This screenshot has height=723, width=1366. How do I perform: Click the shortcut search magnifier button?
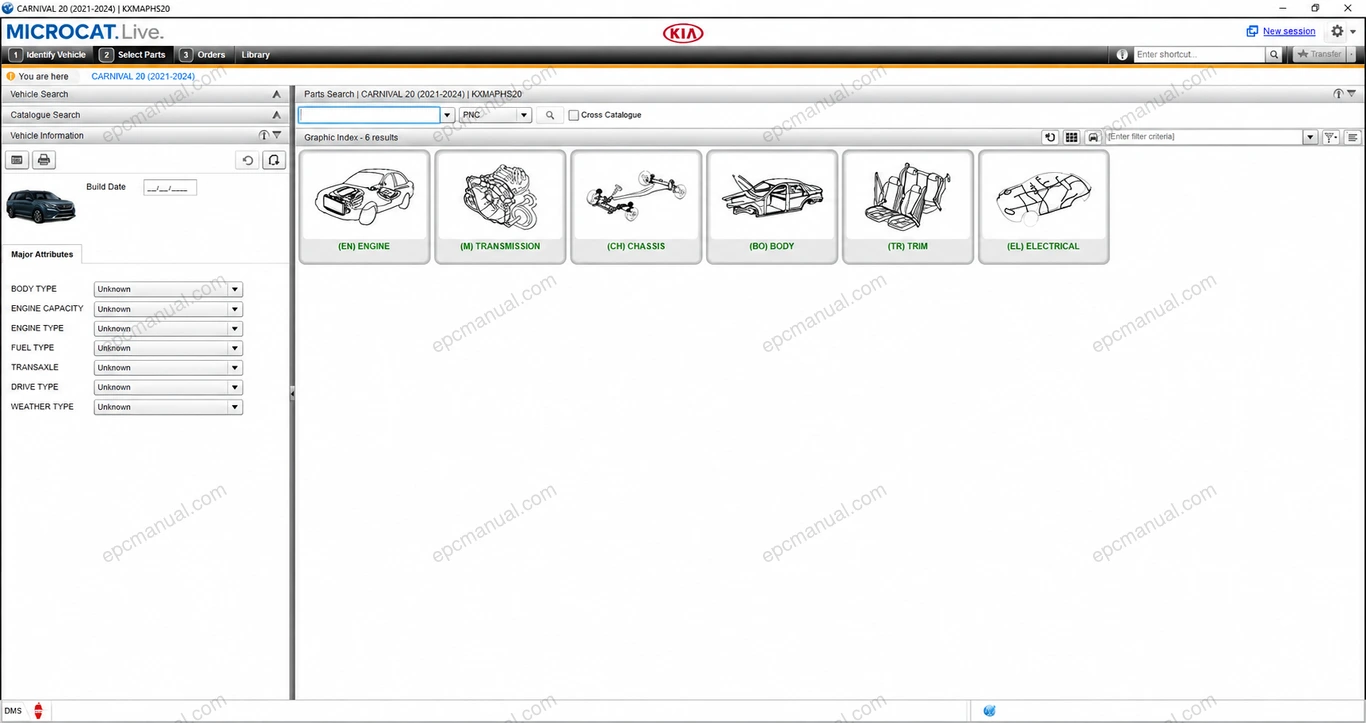1274,55
